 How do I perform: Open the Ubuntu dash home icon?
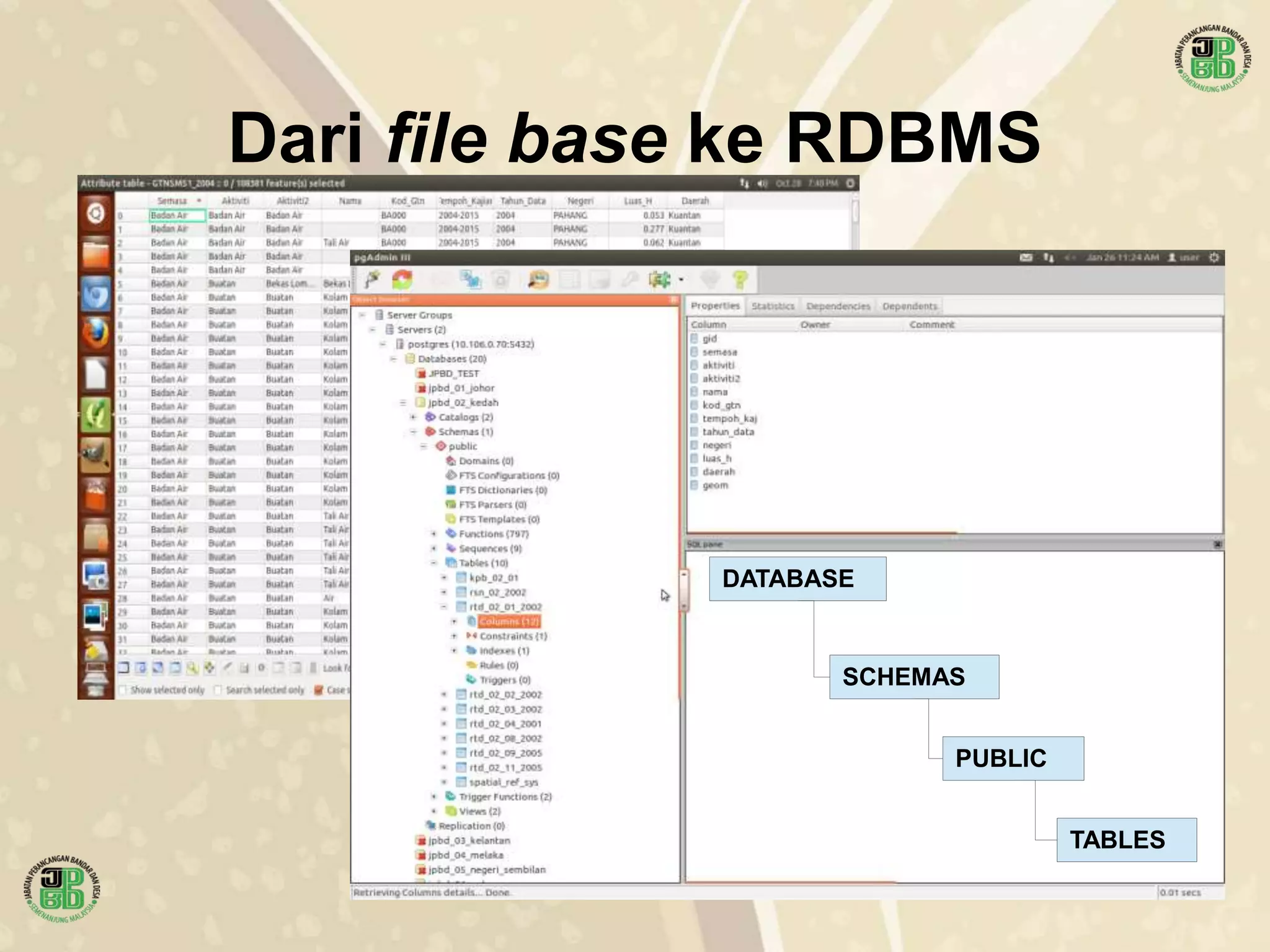point(95,214)
